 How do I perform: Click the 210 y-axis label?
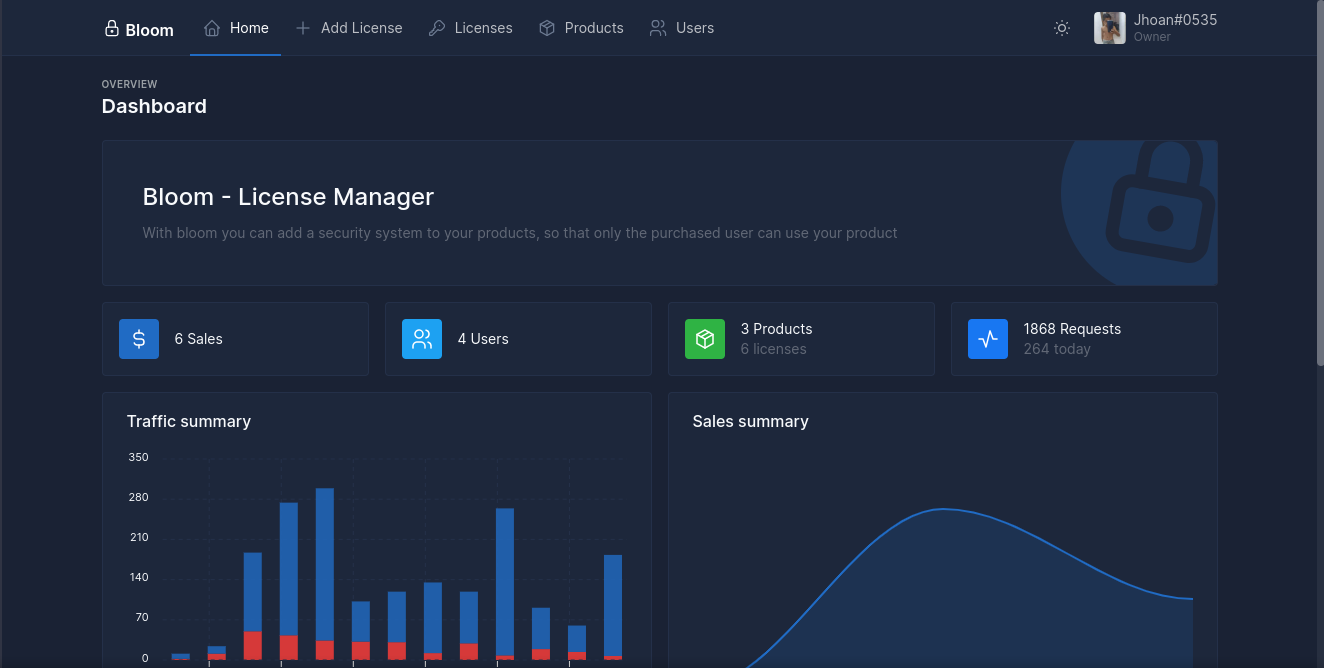[138, 537]
